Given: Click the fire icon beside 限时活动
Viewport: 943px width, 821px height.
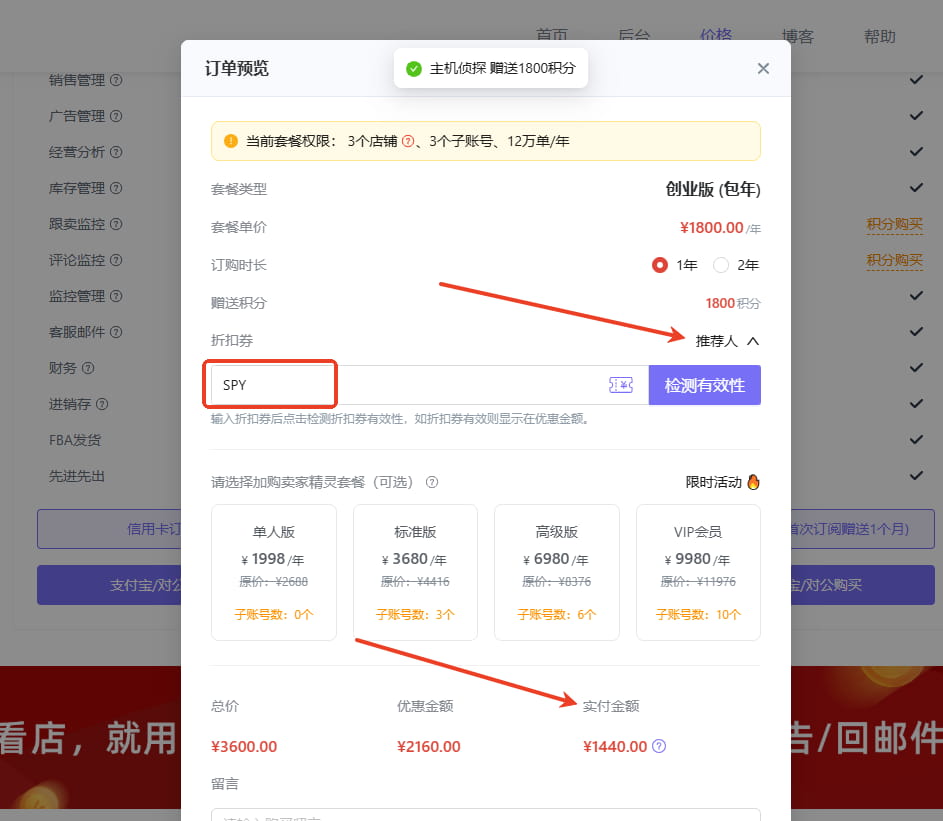Looking at the screenshot, I should [x=753, y=481].
